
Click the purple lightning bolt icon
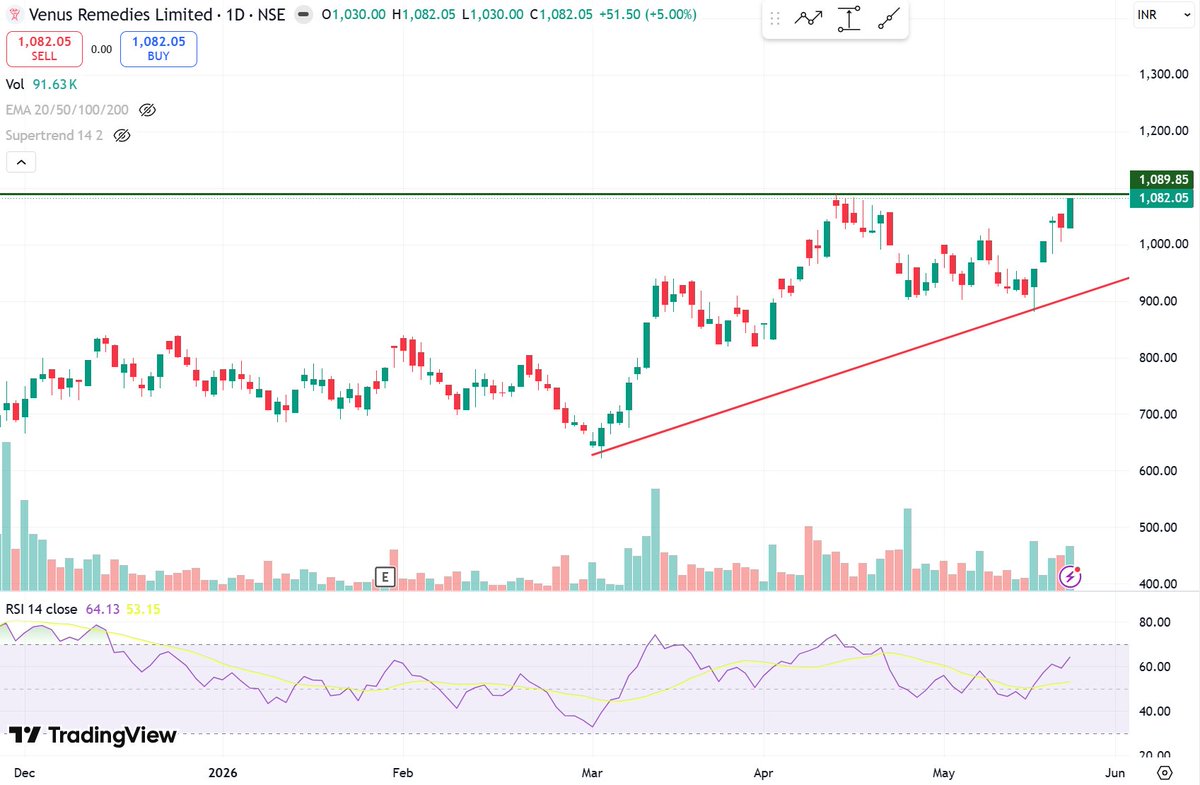click(x=1070, y=576)
